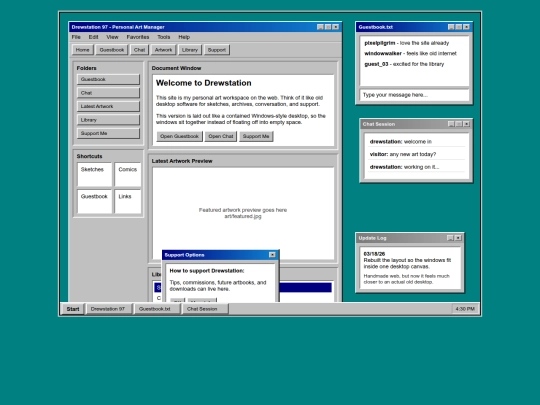Close the Support Options dialog
540x405 pixels.
(x=272, y=255)
